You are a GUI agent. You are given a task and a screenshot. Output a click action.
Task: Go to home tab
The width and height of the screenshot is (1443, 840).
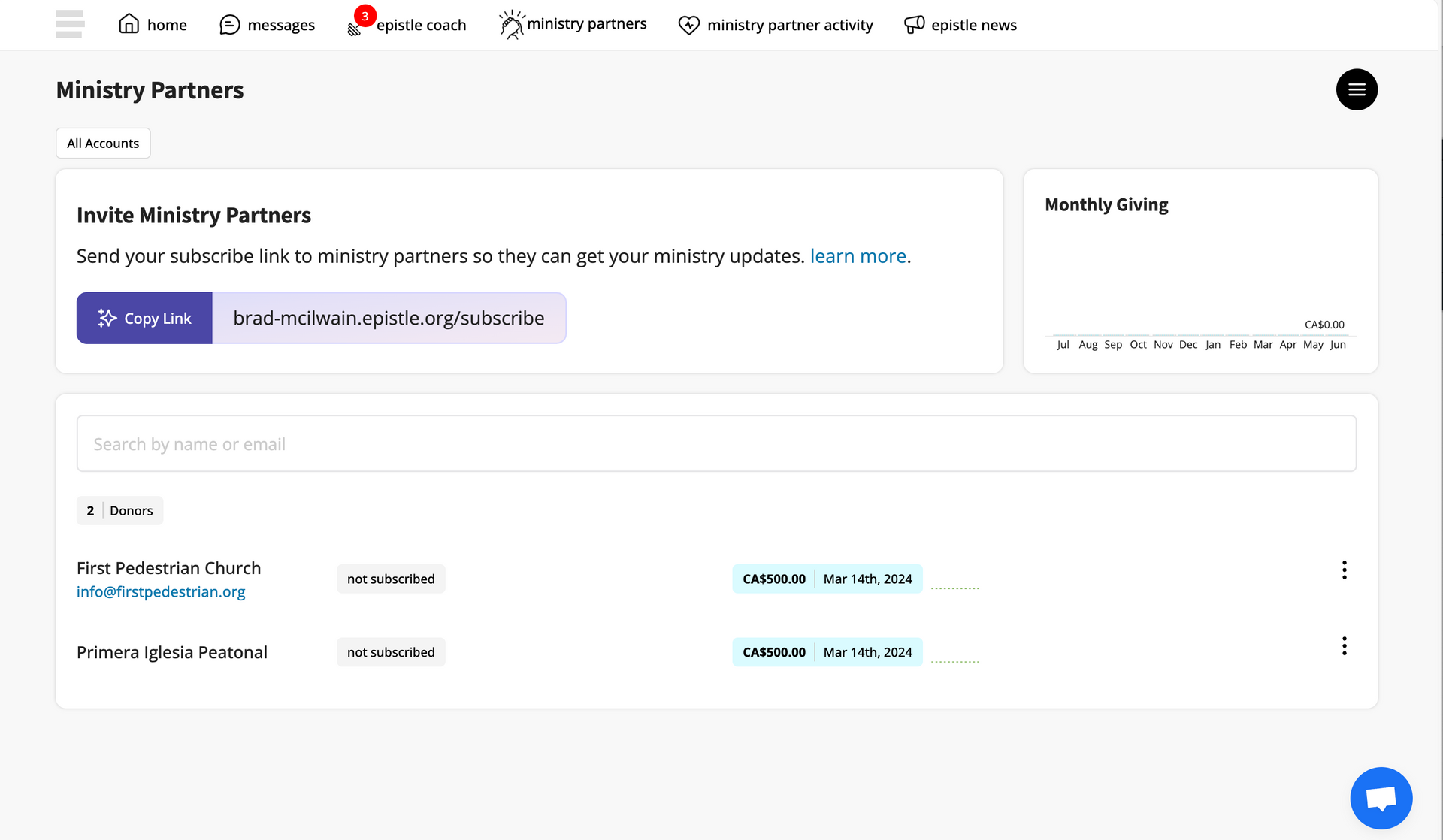153,25
